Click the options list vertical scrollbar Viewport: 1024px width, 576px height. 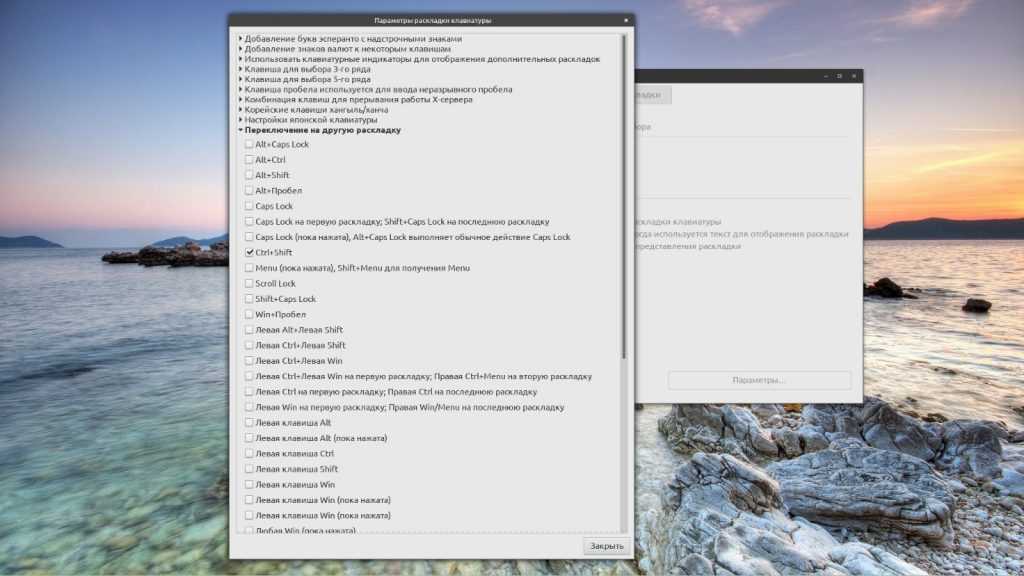(x=624, y=200)
